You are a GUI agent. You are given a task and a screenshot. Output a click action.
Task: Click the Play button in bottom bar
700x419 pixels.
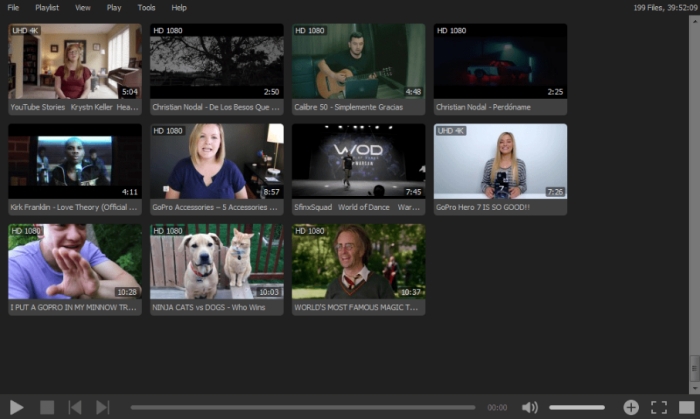click(17, 407)
